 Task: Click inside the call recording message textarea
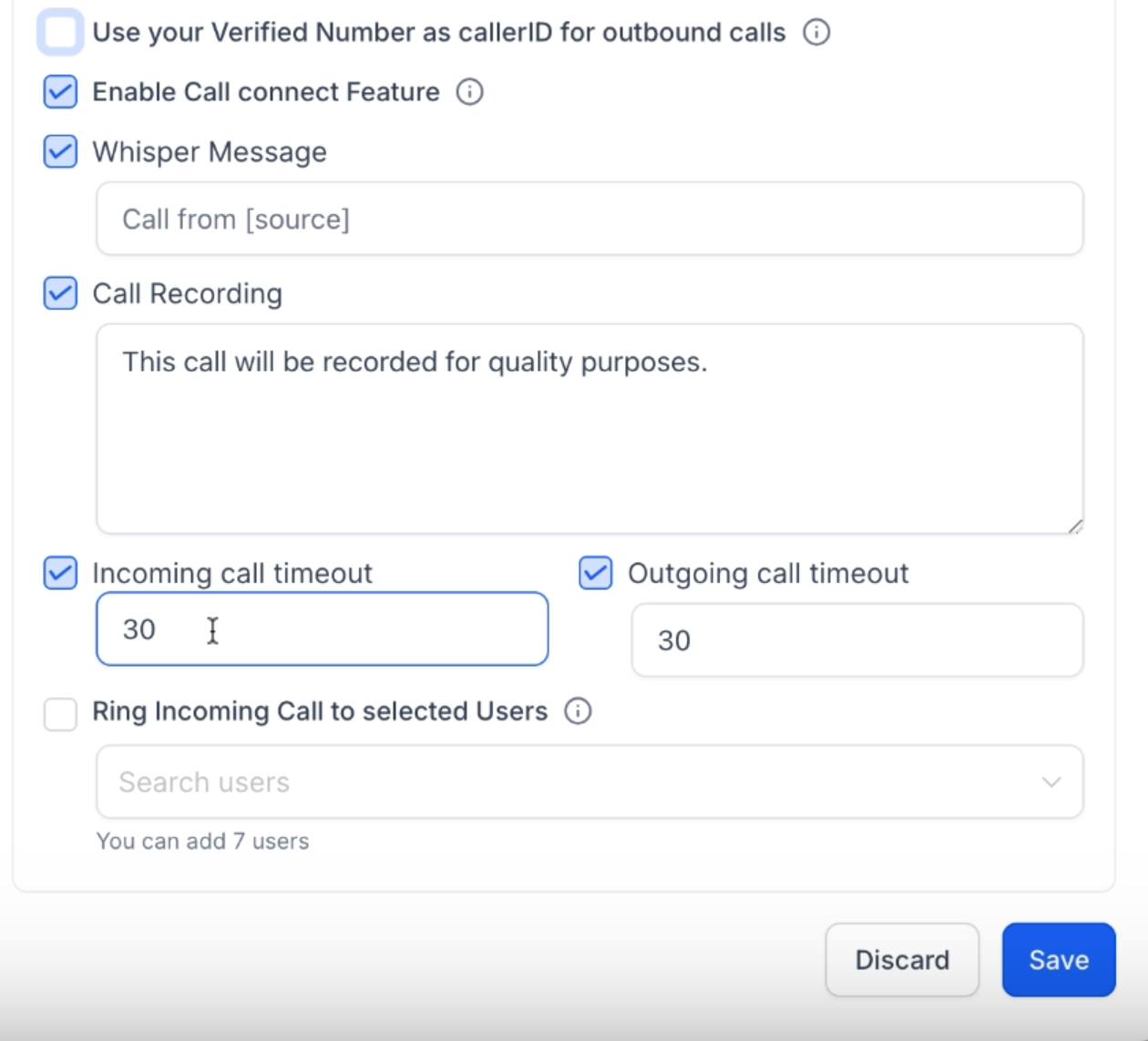click(589, 429)
